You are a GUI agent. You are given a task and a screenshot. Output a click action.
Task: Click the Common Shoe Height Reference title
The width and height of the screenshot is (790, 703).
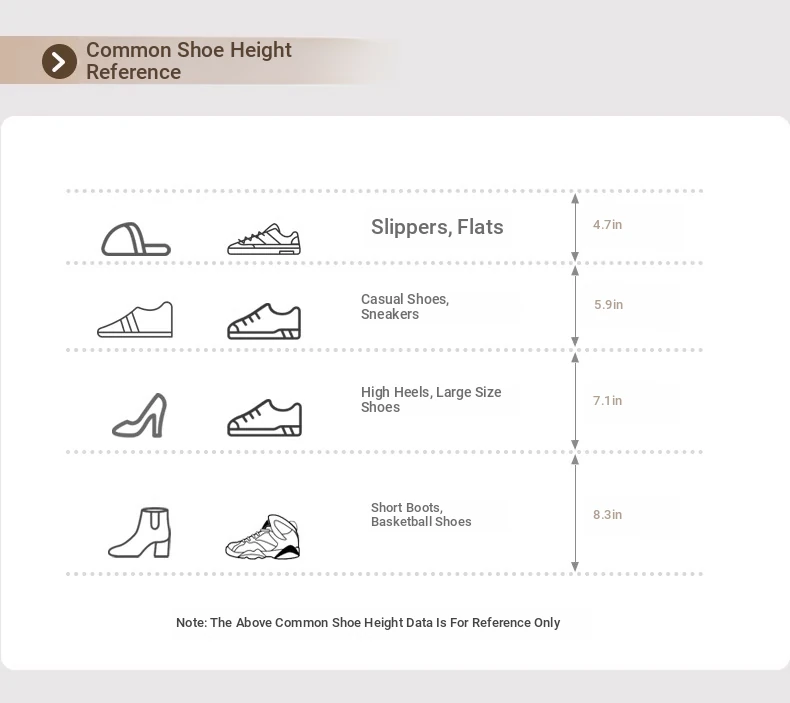189,61
